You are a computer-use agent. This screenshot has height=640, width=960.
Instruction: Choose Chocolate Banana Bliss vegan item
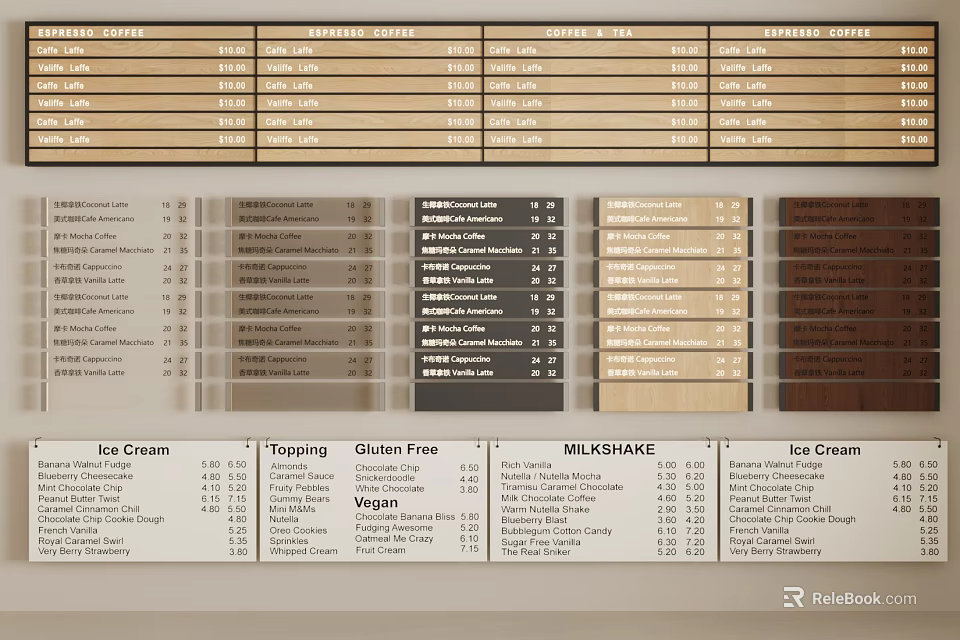(x=405, y=517)
